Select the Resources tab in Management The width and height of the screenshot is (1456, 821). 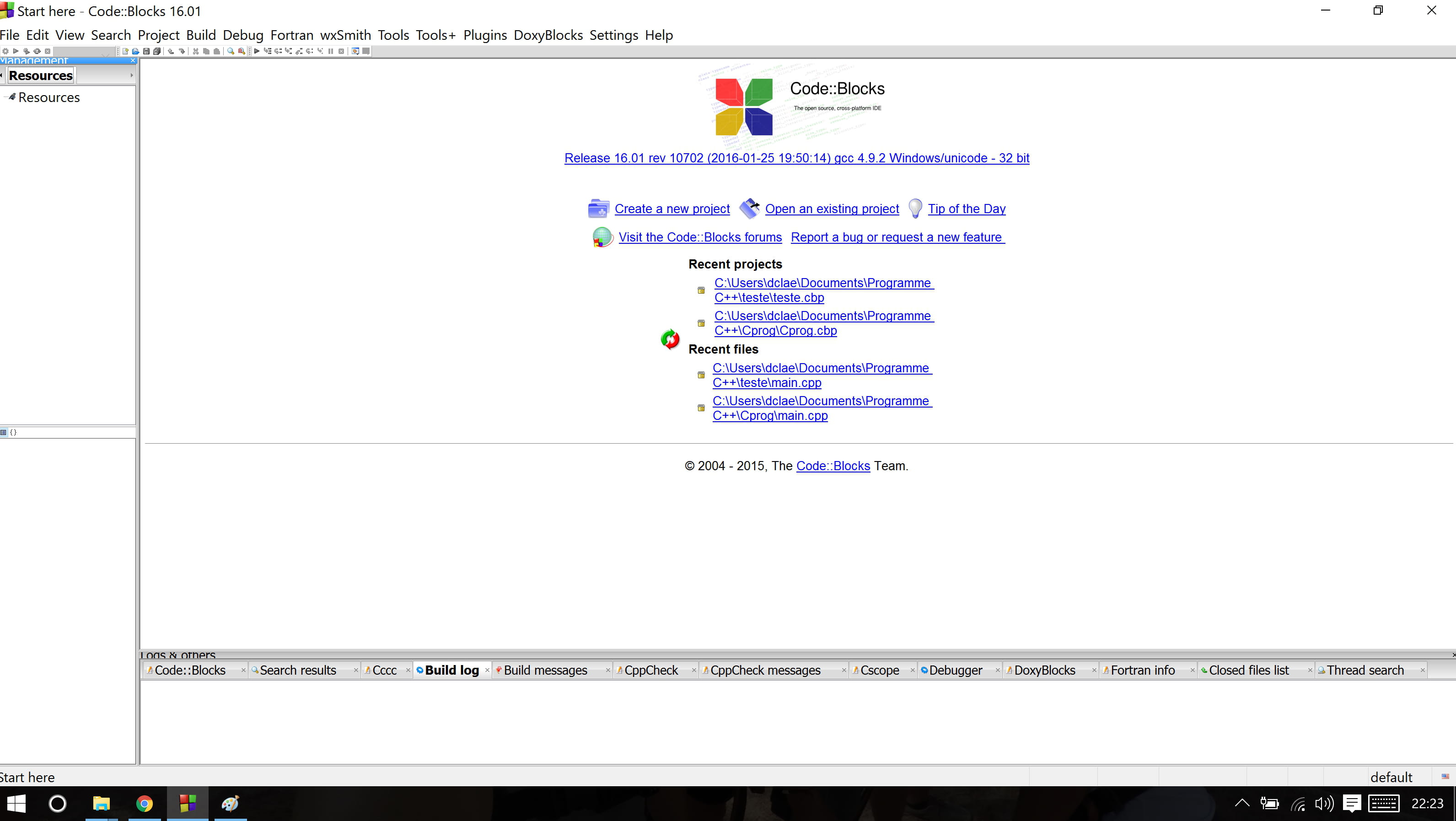click(x=41, y=75)
